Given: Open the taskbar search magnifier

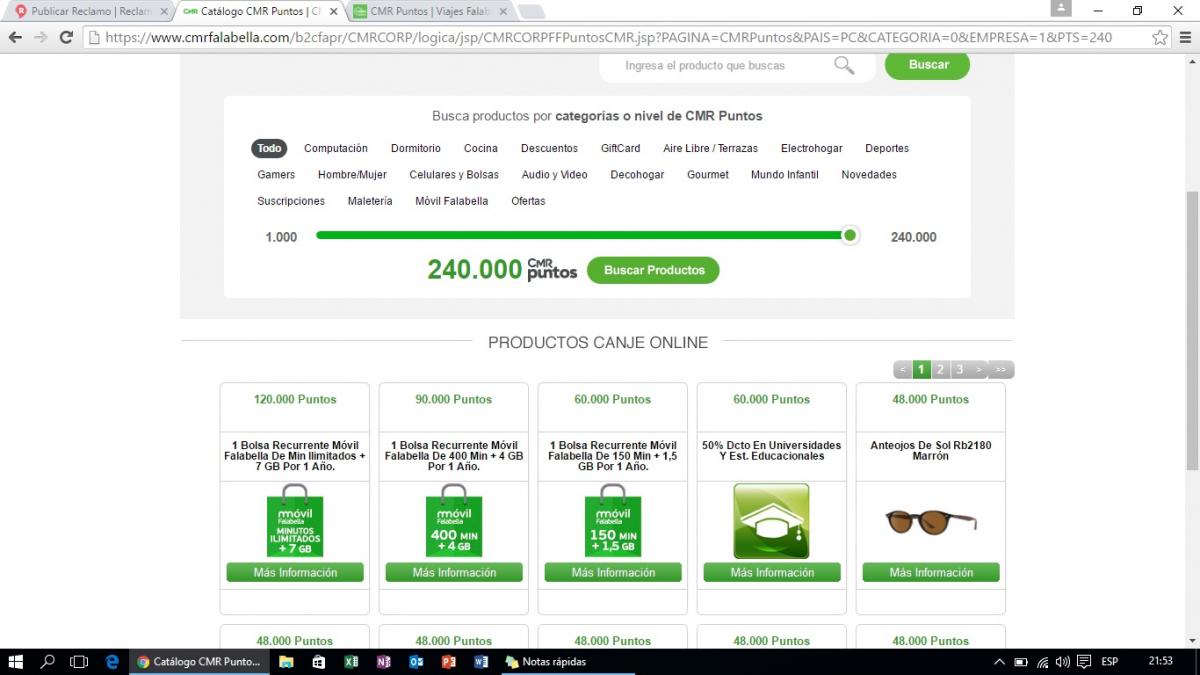Looking at the screenshot, I should pos(47,661).
